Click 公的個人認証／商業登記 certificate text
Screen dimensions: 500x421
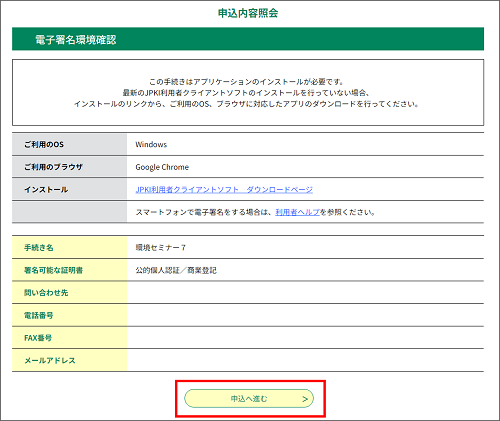tap(176, 270)
